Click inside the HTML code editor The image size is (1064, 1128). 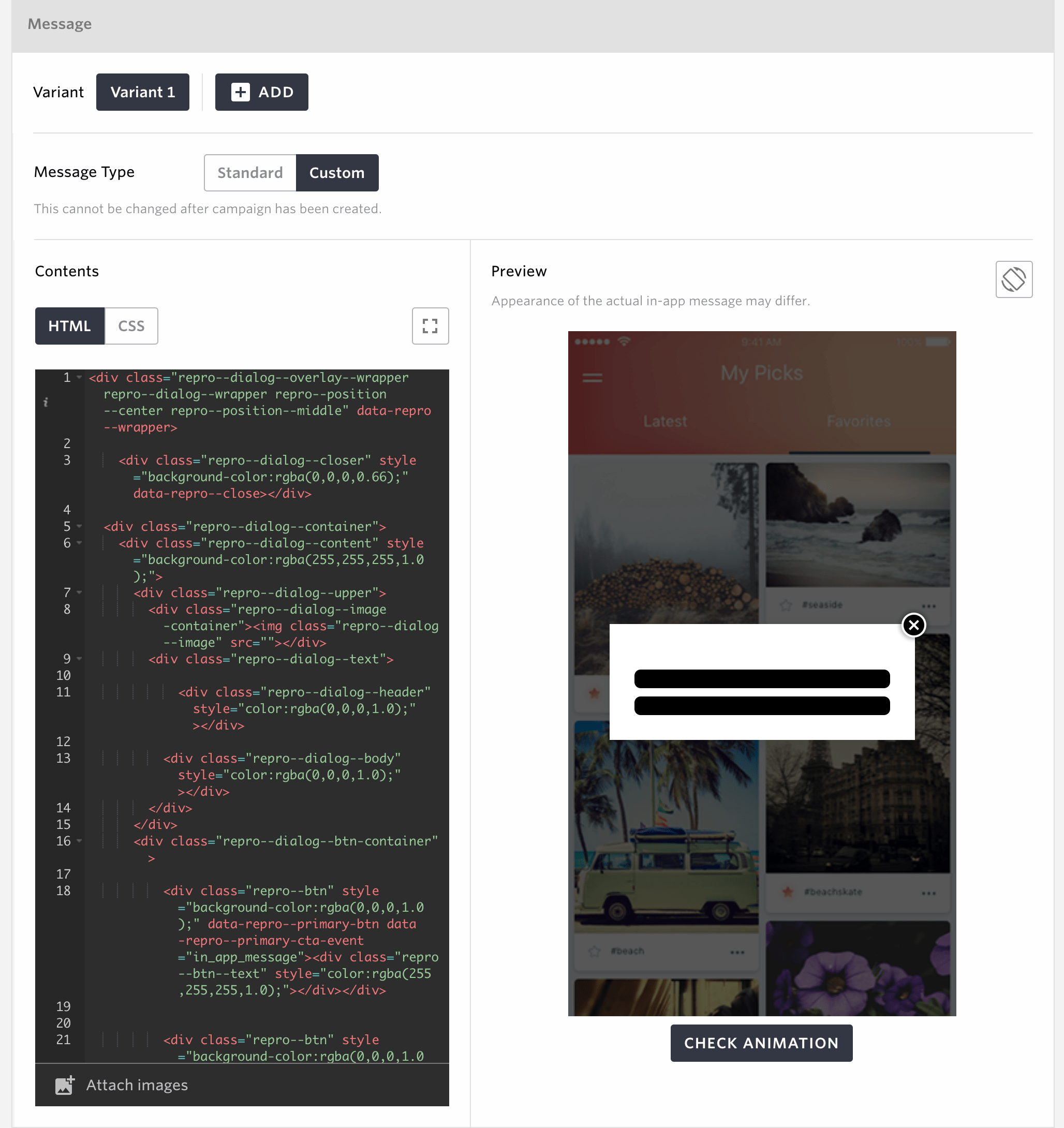(255, 681)
